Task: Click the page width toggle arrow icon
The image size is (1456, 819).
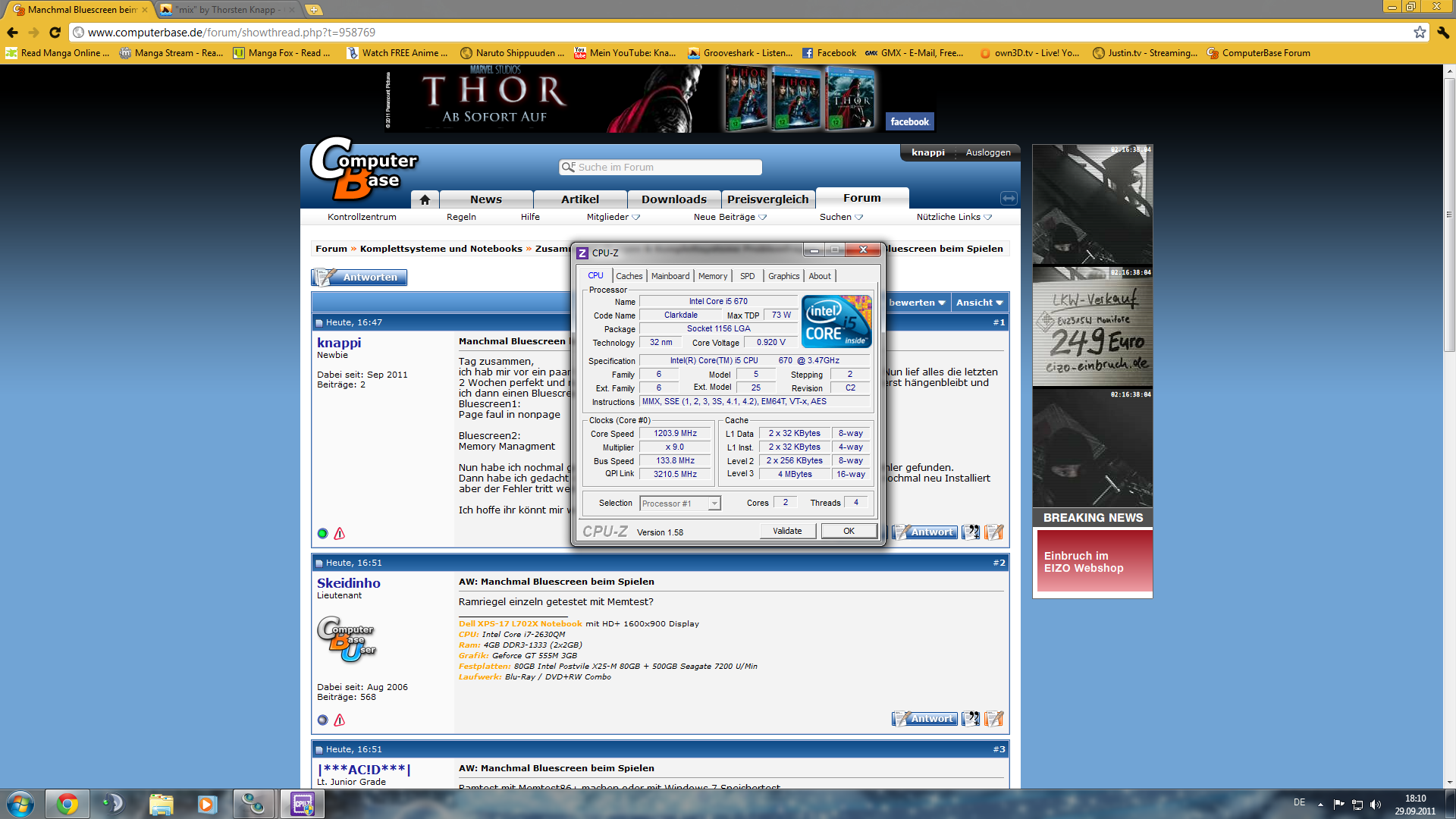Action: tap(1009, 199)
